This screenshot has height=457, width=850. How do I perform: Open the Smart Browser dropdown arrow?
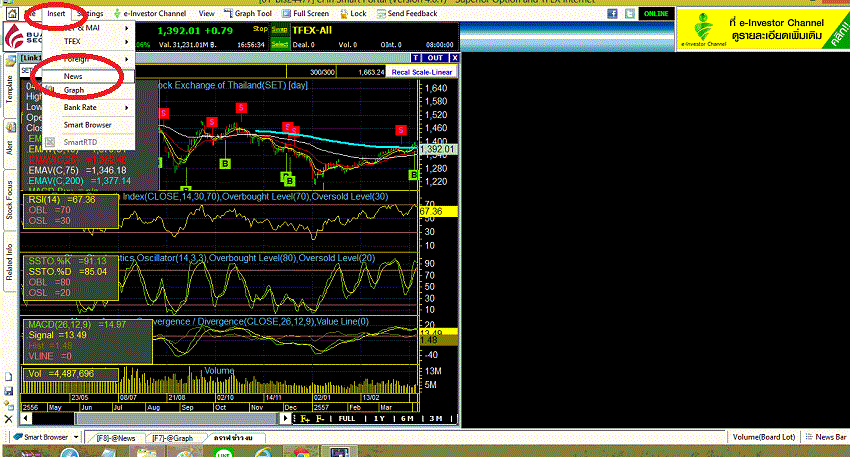(x=76, y=437)
